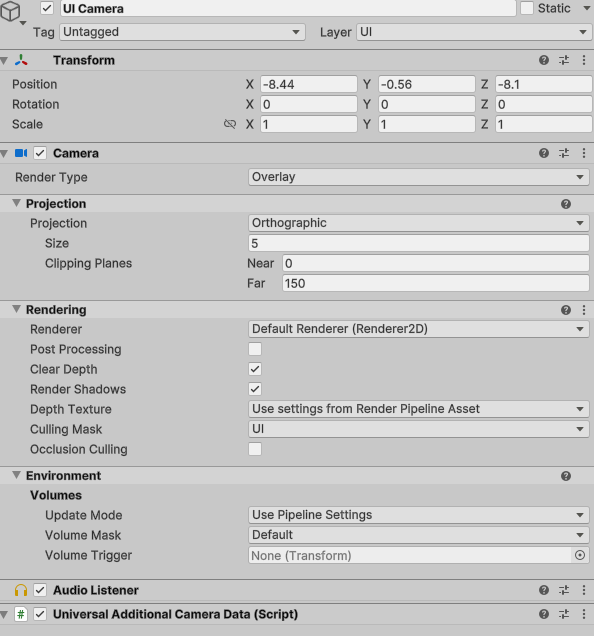The image size is (594, 636).
Task: Open Transform component kebab menu
Action: tap(584, 60)
